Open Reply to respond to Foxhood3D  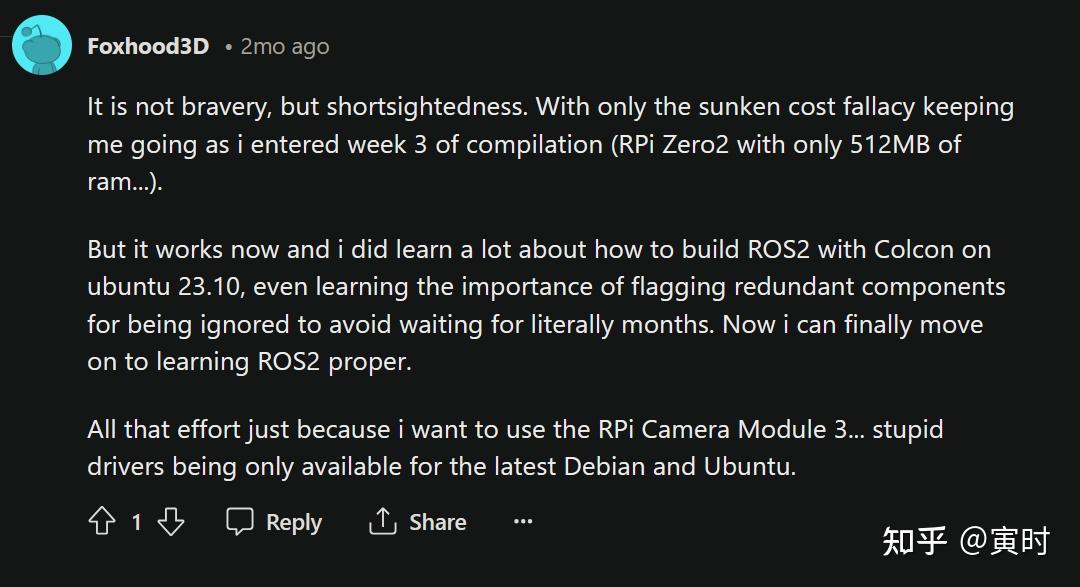tap(274, 521)
